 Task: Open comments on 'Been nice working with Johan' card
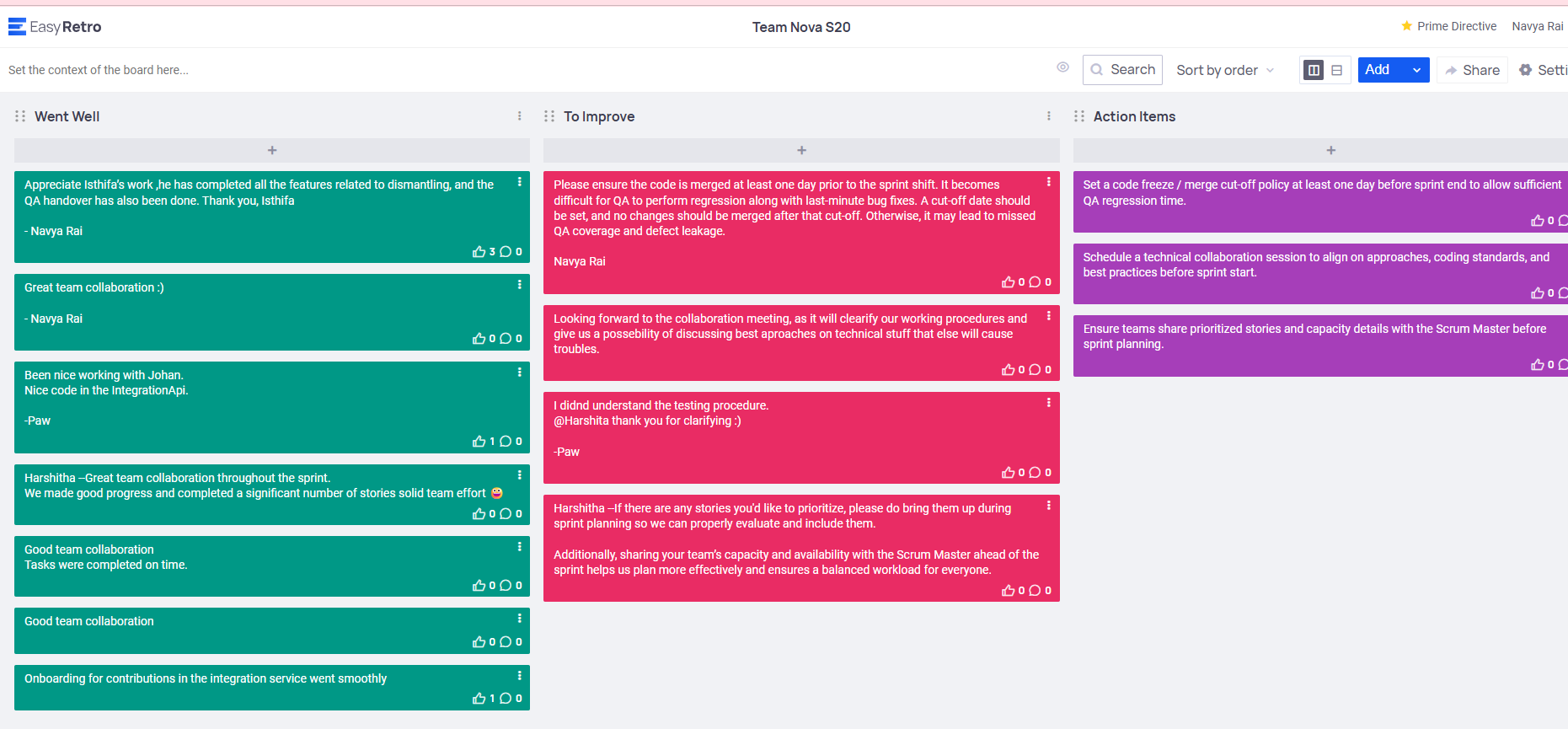pos(506,442)
